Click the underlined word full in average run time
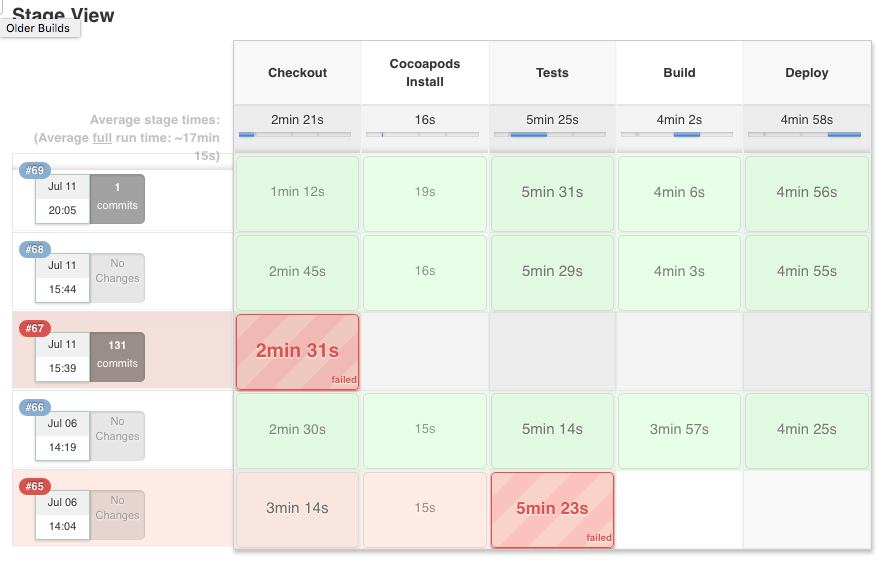The image size is (882, 567). [102, 138]
